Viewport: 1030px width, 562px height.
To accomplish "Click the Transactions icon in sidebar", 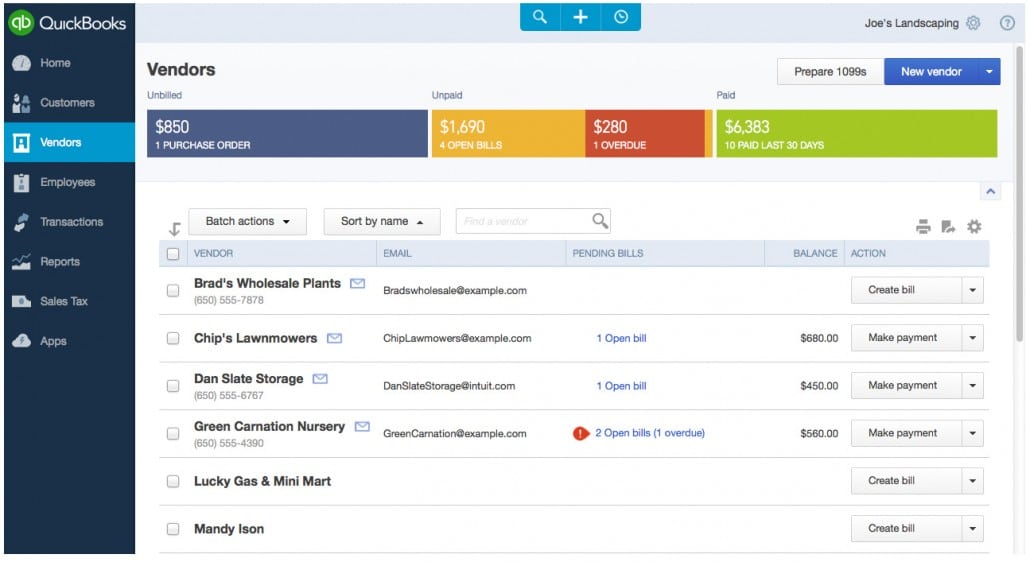I will point(21,222).
